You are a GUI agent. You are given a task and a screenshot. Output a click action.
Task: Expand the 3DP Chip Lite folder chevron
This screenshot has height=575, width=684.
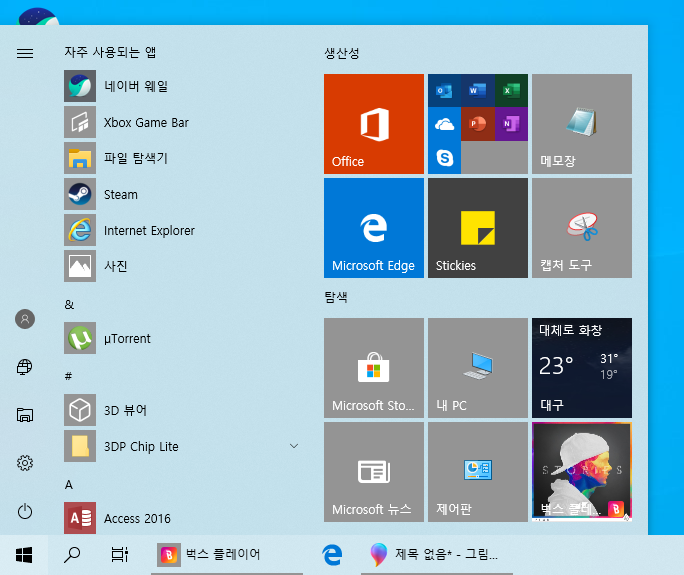[294, 446]
